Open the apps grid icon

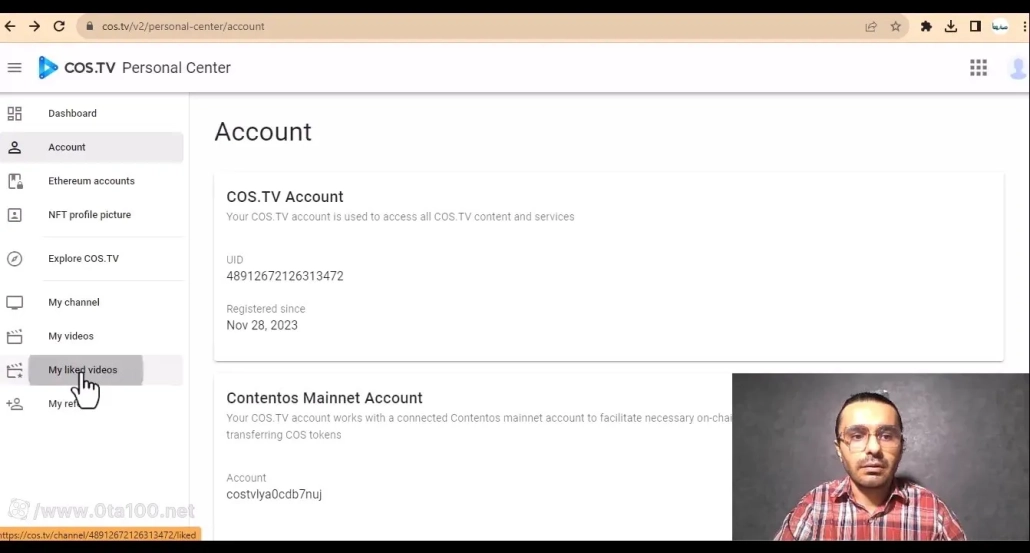click(978, 68)
